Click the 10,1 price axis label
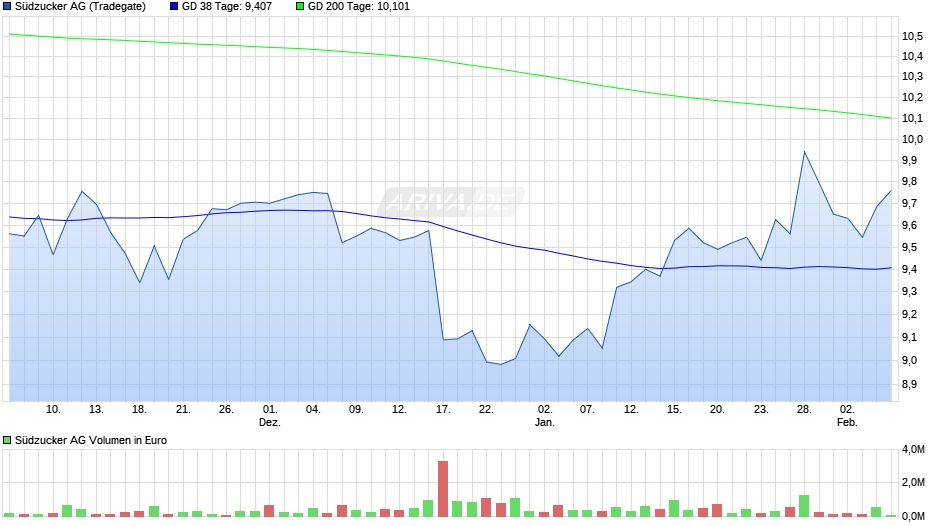940x526 pixels. (912, 118)
